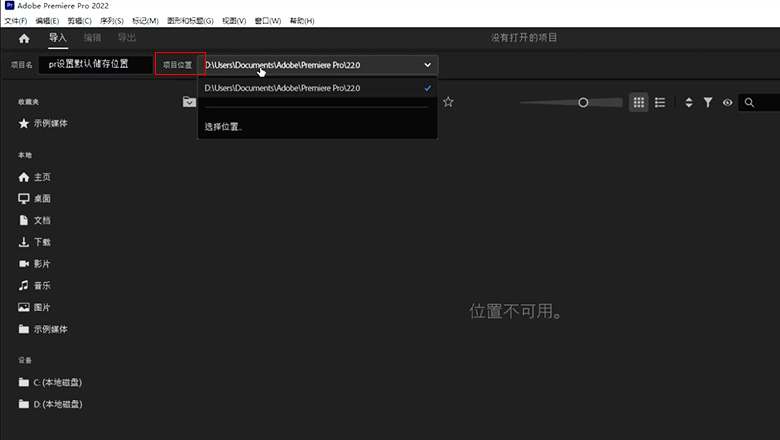
Task: Click the project name input field
Action: point(96,65)
